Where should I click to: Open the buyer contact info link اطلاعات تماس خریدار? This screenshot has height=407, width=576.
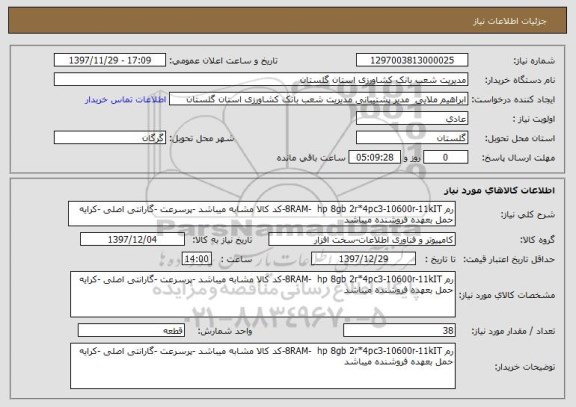(126, 100)
